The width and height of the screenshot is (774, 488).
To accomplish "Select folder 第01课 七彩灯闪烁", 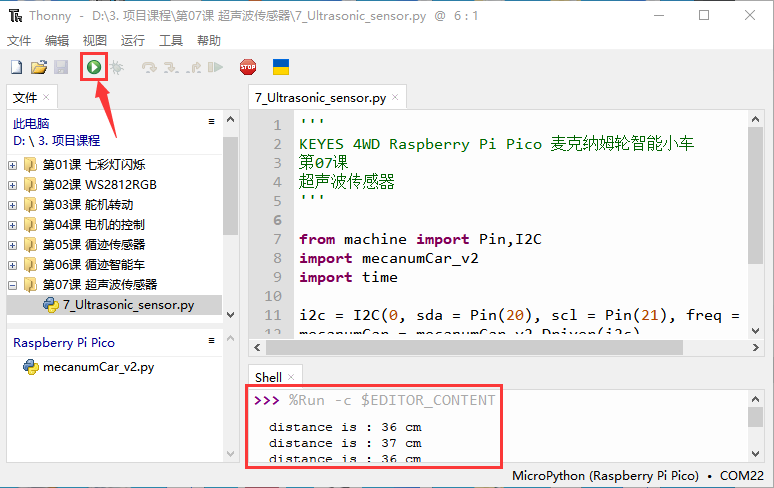I will coord(94,164).
